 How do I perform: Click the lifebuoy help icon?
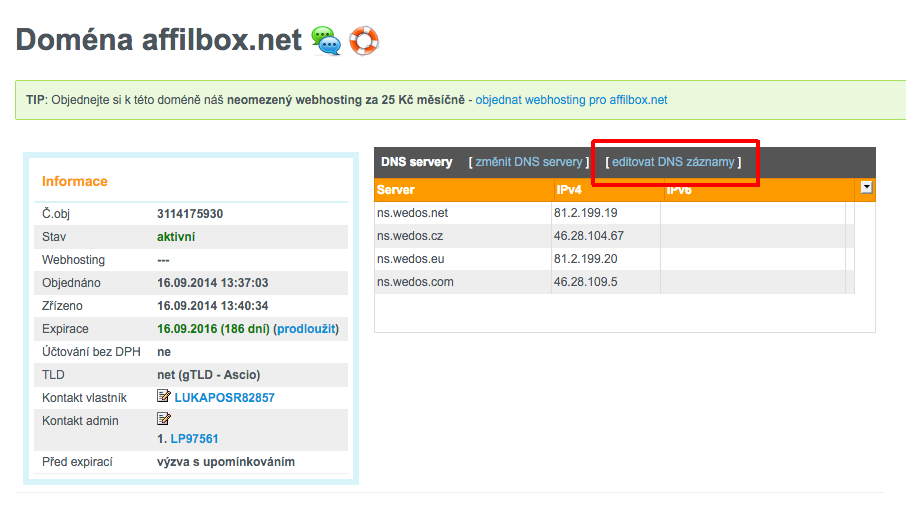(x=364, y=41)
